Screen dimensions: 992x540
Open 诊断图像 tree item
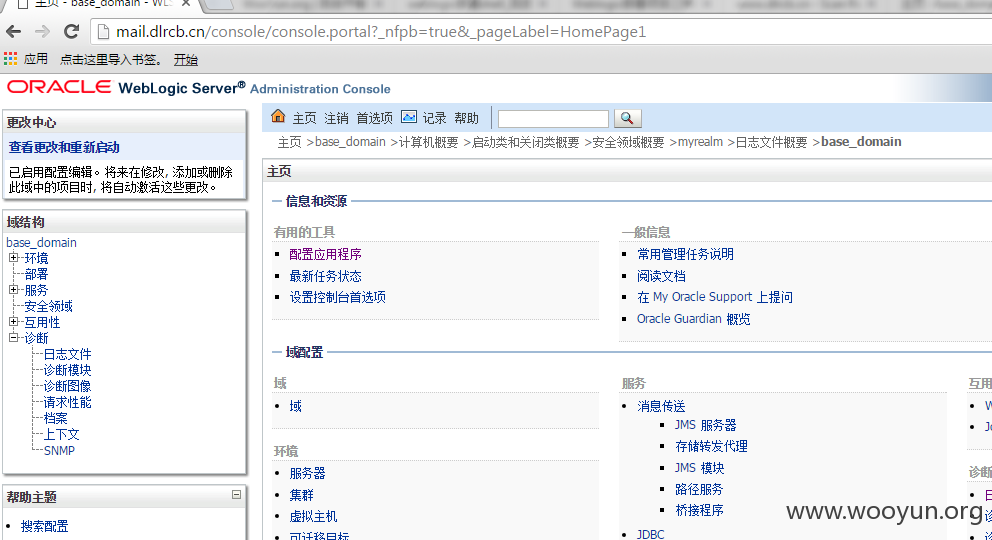67,386
